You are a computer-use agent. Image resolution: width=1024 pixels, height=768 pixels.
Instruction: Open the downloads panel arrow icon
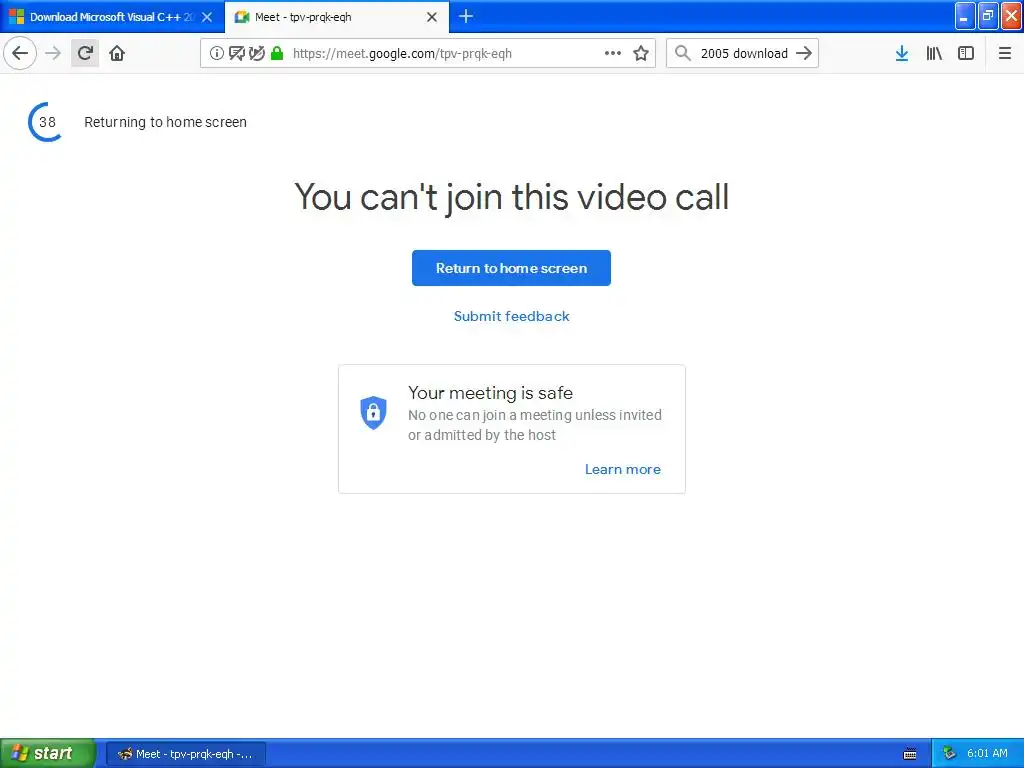(x=902, y=53)
